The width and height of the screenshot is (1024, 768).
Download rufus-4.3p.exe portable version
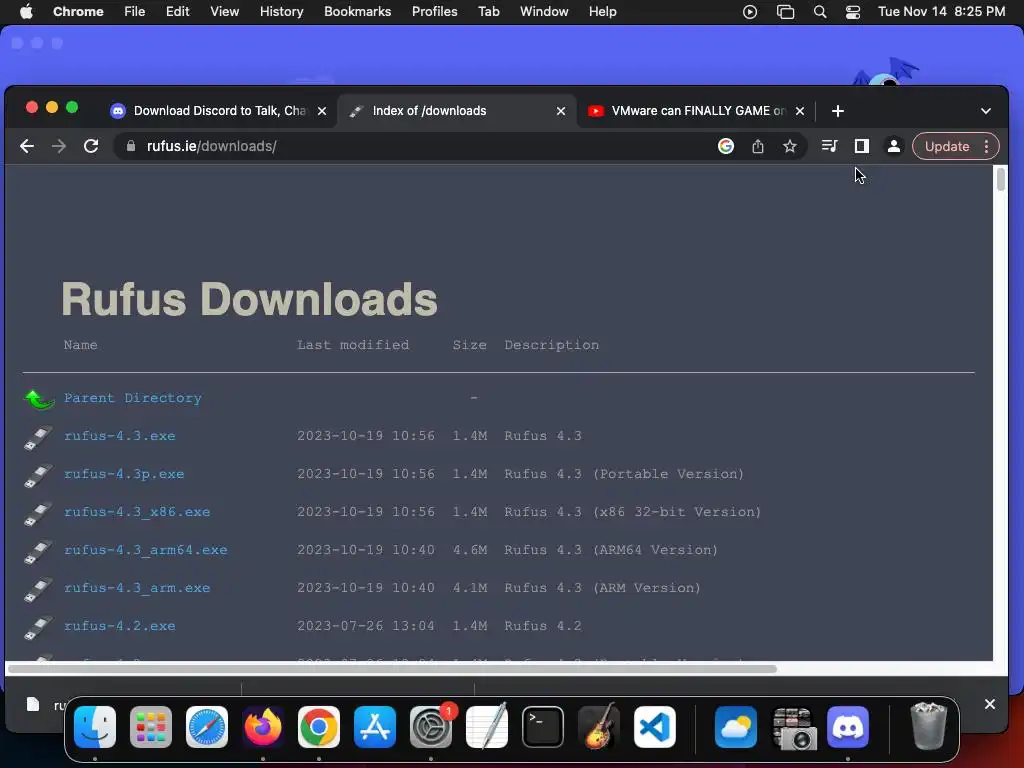(124, 473)
